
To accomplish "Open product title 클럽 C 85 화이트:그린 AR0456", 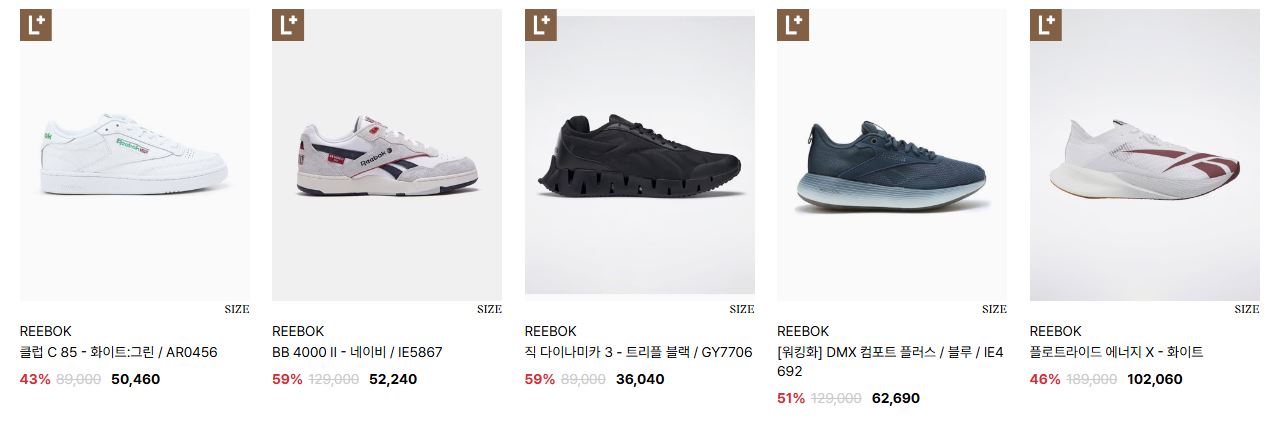I will 119,352.
